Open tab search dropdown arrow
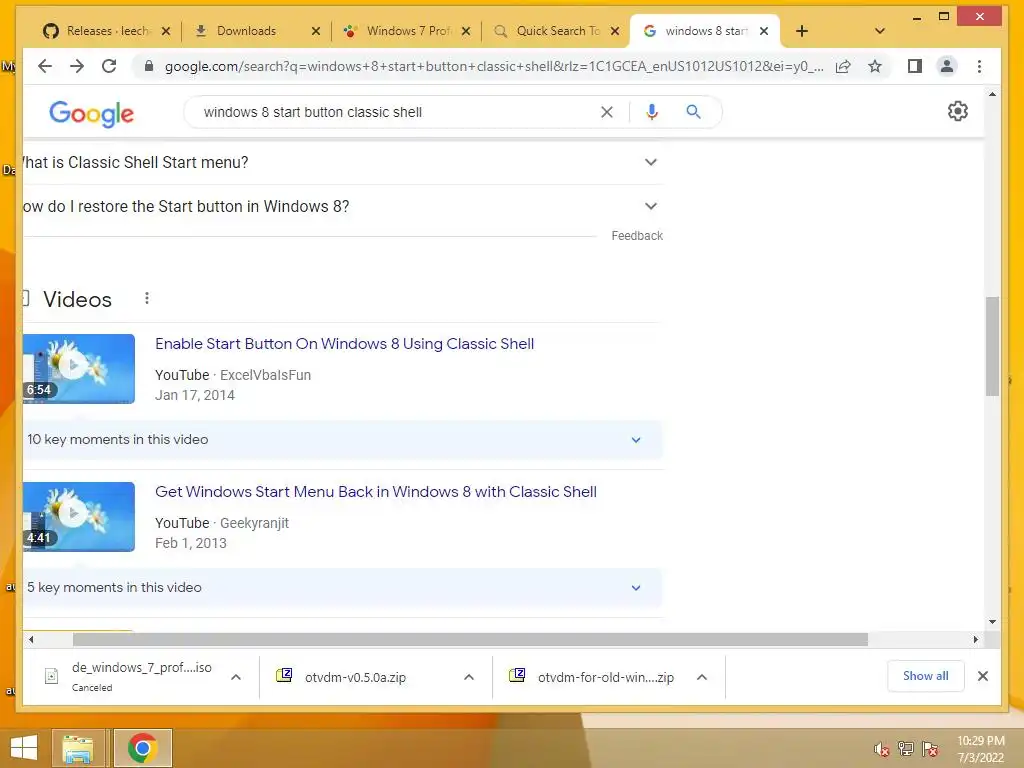The width and height of the screenshot is (1024, 768). pos(880,31)
